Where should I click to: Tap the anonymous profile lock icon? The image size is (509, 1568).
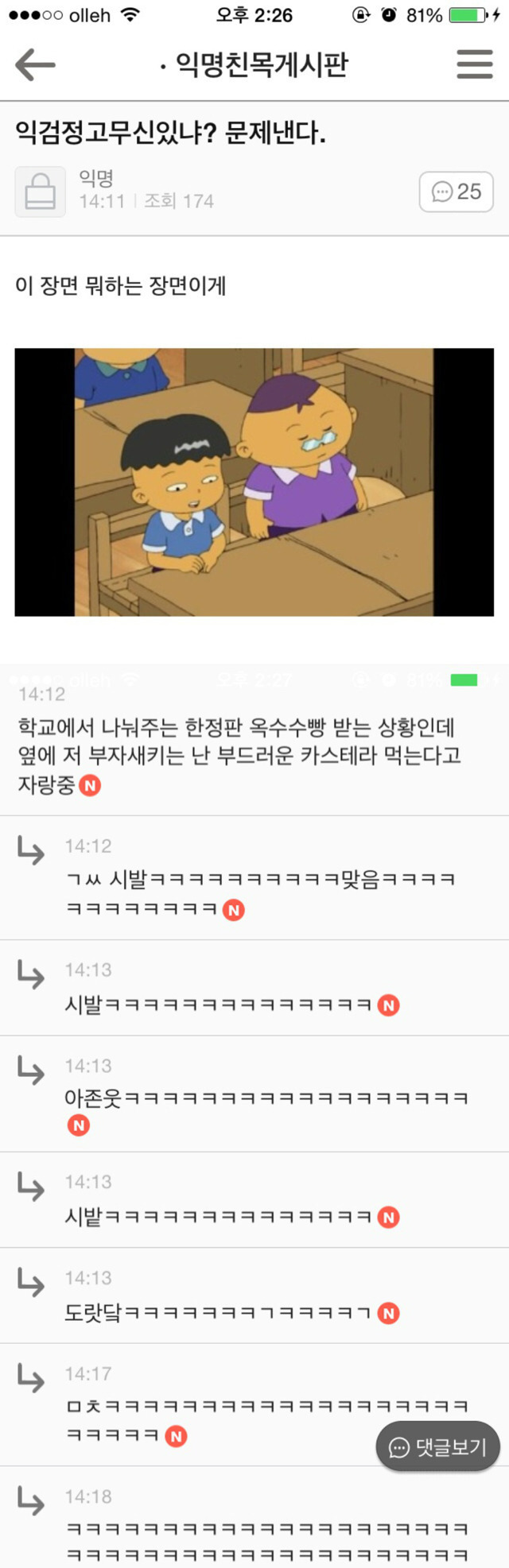[40, 192]
